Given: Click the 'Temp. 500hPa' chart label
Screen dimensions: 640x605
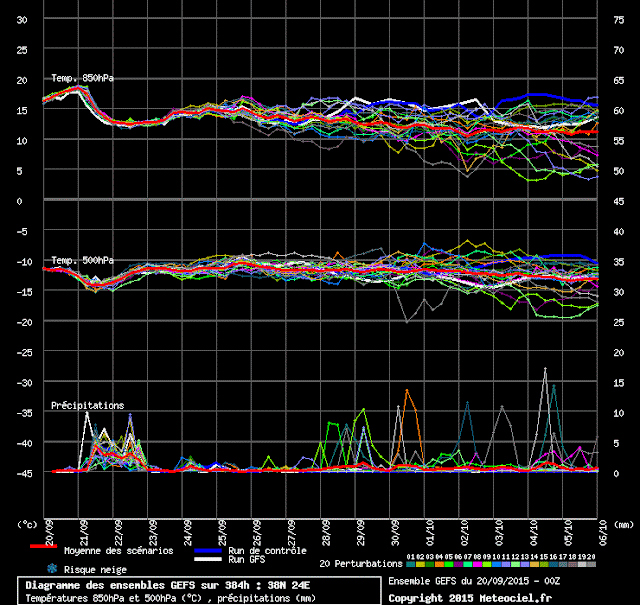Looking at the screenshot, I should (82, 260).
